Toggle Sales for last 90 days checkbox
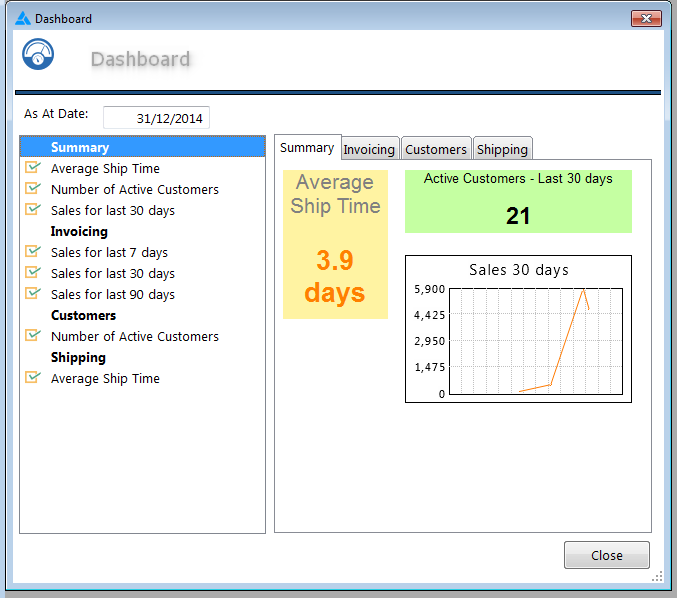 33,294
